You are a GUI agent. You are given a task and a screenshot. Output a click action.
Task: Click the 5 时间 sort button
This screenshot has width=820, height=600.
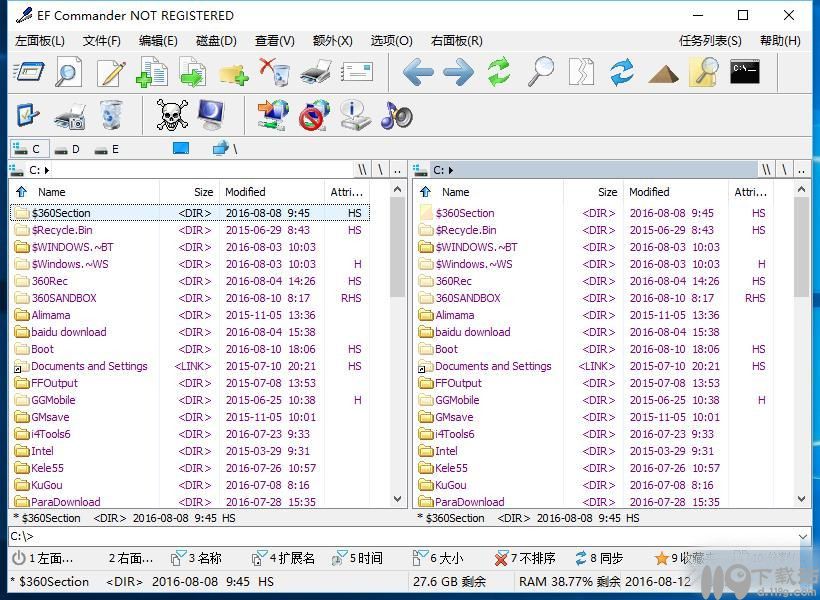[357, 559]
